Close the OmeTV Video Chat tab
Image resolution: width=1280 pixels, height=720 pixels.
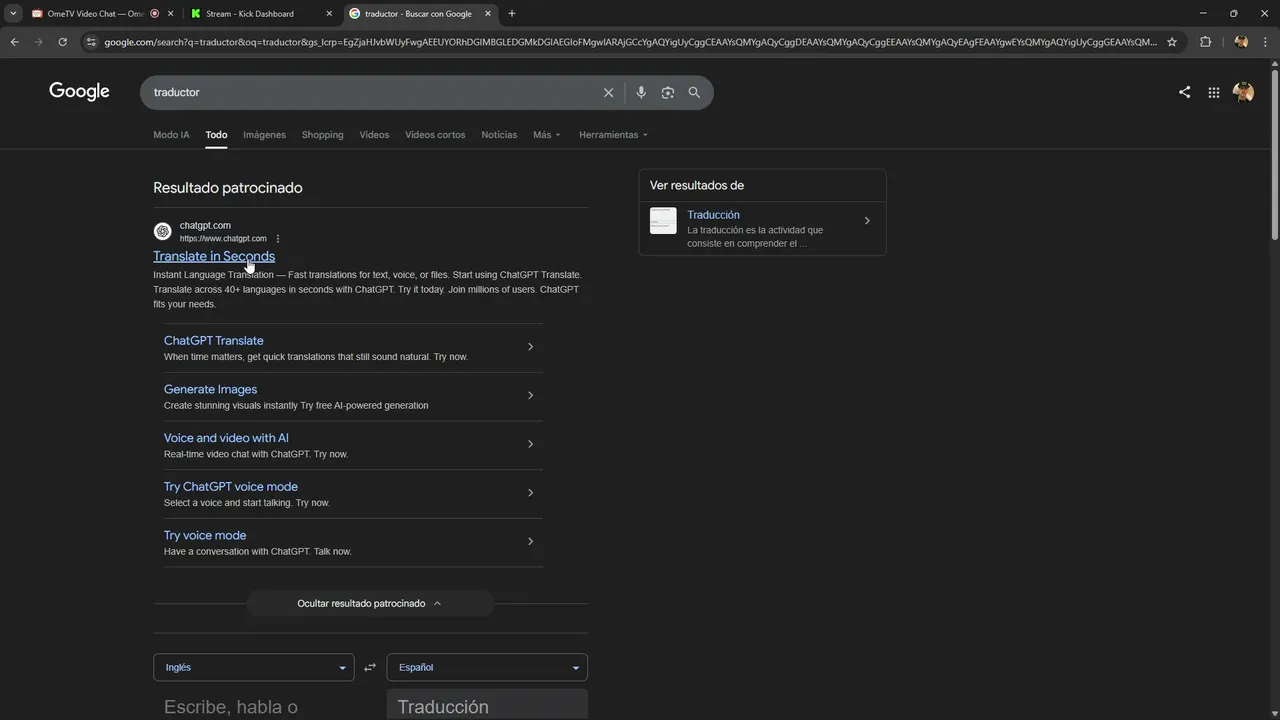point(170,14)
